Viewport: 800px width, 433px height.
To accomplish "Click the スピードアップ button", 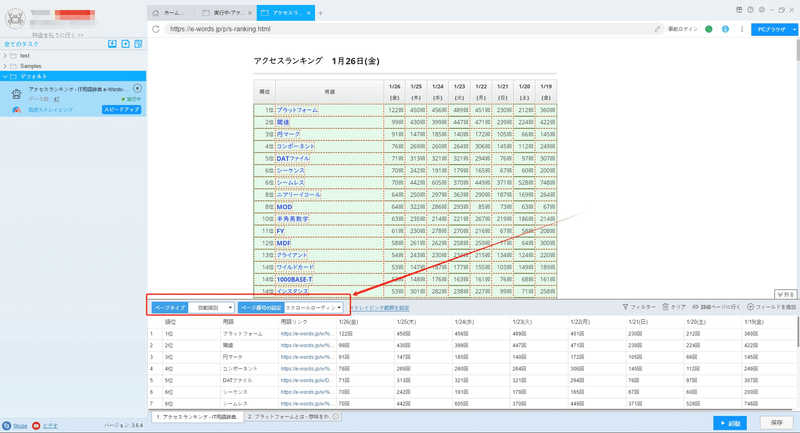I will pos(121,110).
